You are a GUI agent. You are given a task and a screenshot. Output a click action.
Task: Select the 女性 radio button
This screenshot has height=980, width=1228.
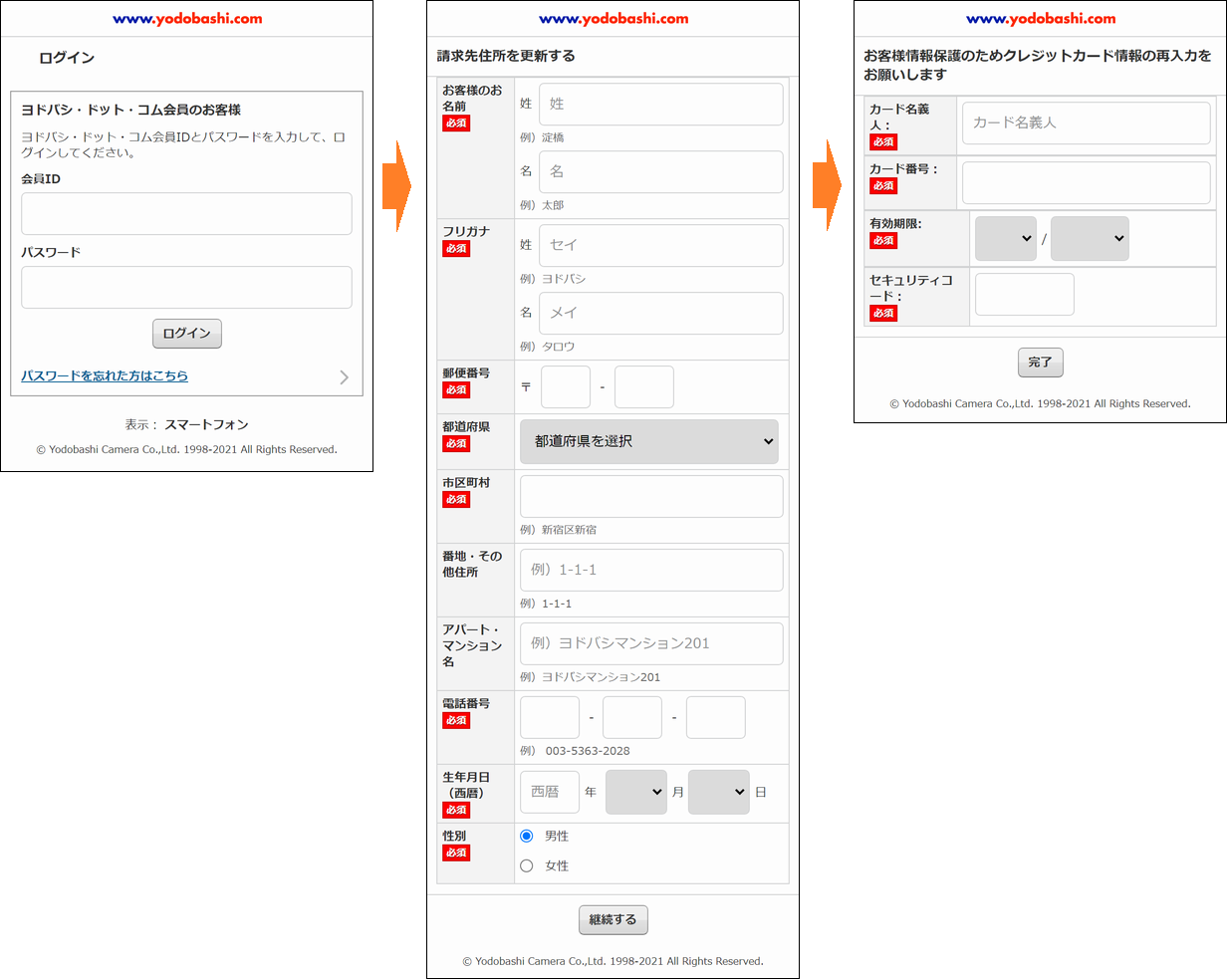coord(527,865)
